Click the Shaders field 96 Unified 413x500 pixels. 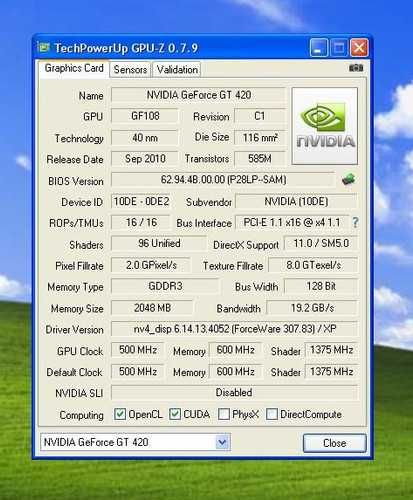point(159,243)
